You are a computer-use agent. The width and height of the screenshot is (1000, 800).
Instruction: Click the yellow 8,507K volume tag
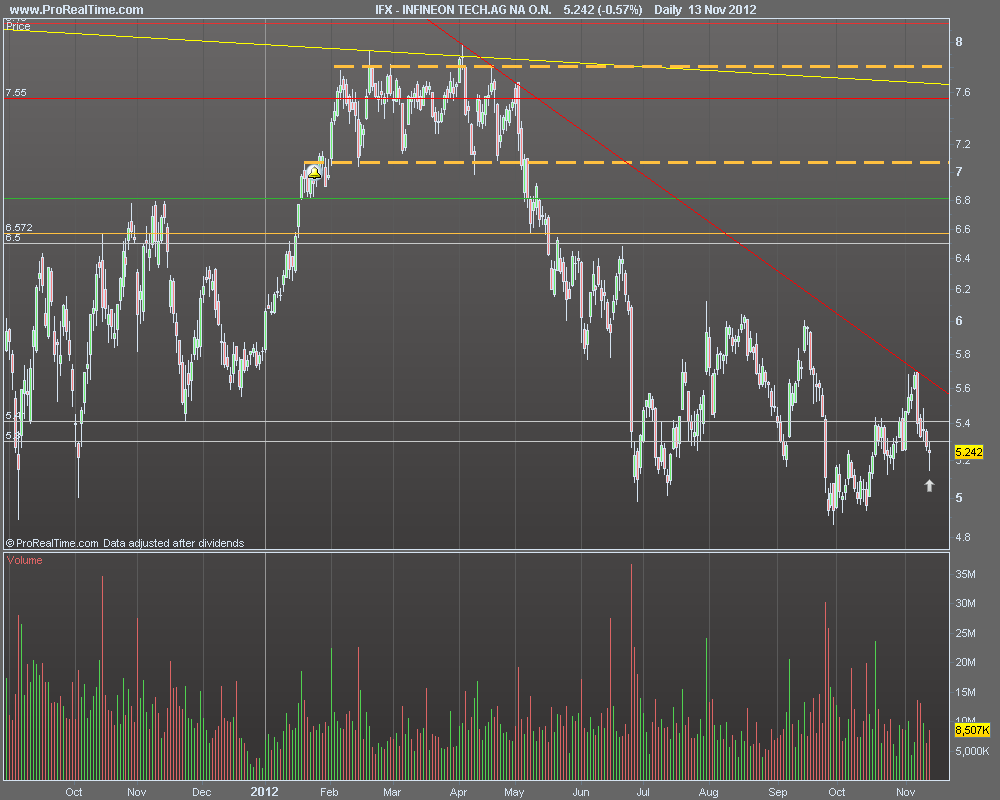pyautogui.click(x=972, y=730)
